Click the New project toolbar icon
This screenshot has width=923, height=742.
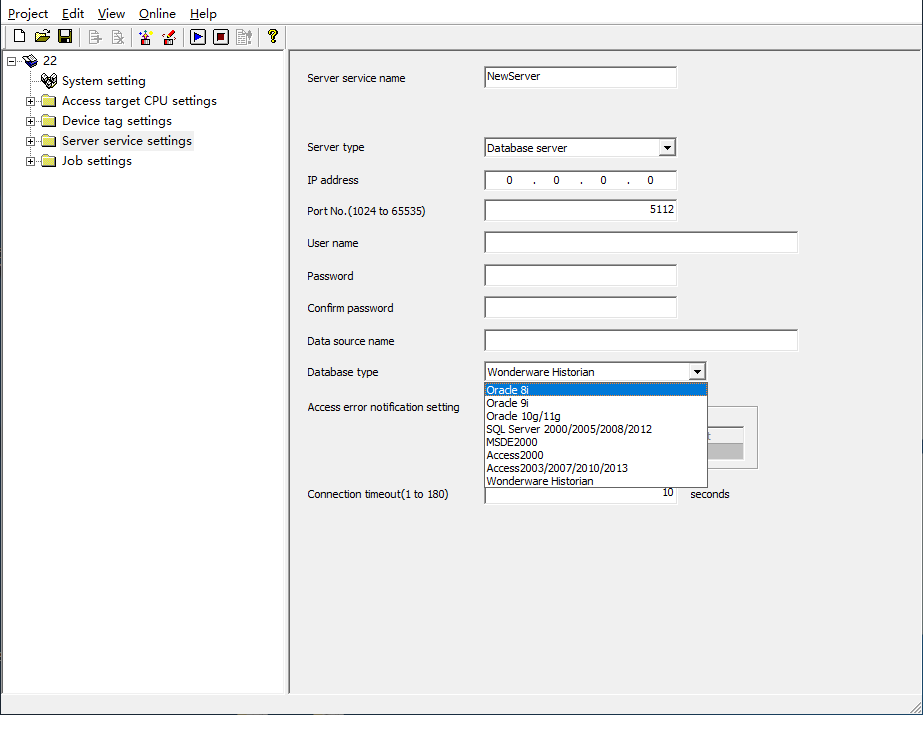click(19, 37)
